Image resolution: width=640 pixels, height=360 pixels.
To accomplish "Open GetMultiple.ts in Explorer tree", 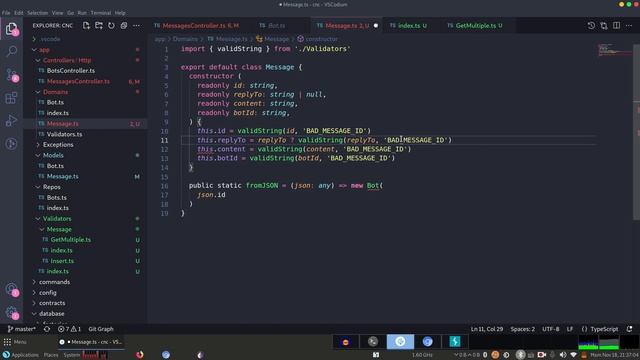I will [71, 240].
